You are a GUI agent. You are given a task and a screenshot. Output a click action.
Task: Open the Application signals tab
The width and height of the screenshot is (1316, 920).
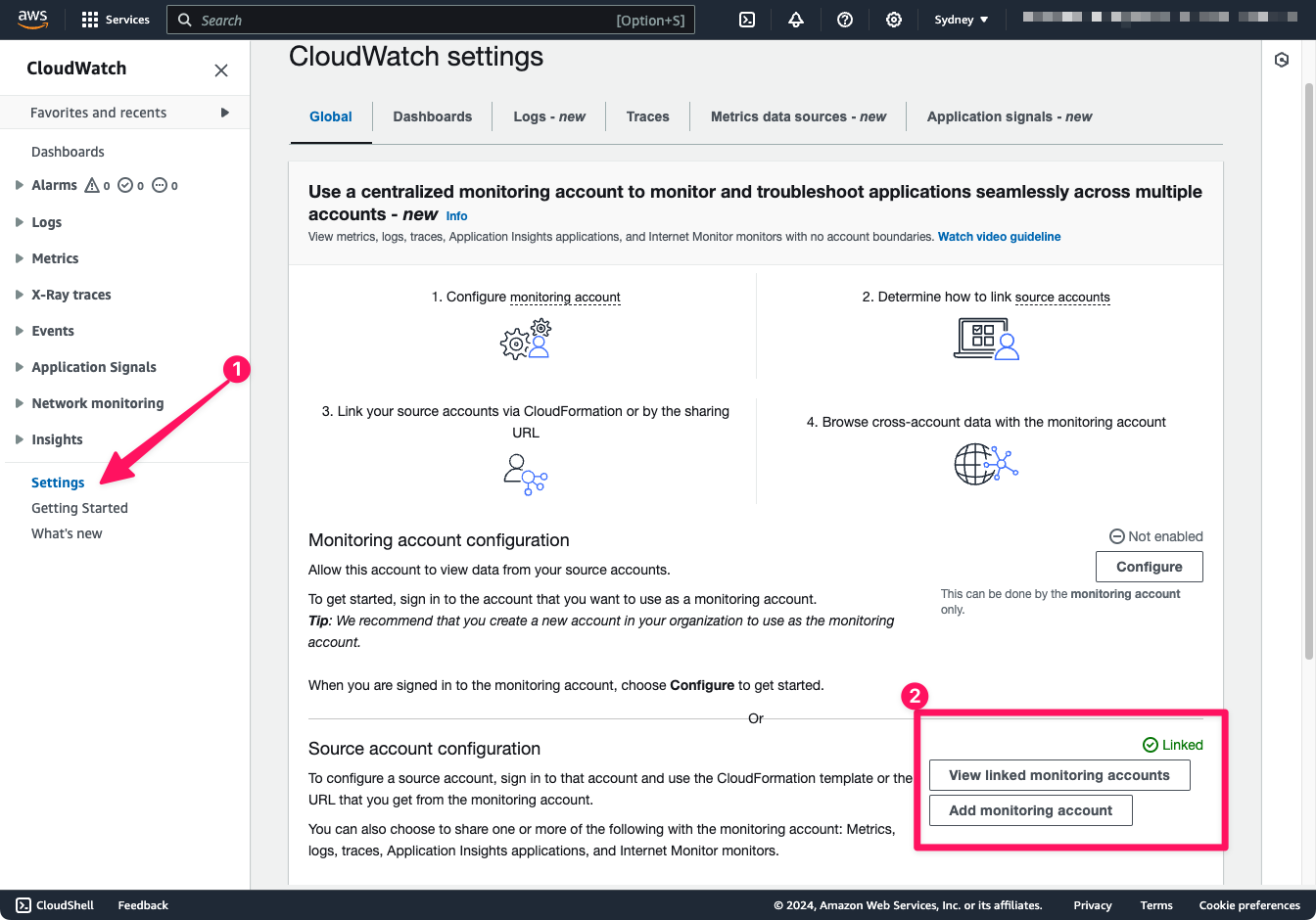click(x=1010, y=116)
